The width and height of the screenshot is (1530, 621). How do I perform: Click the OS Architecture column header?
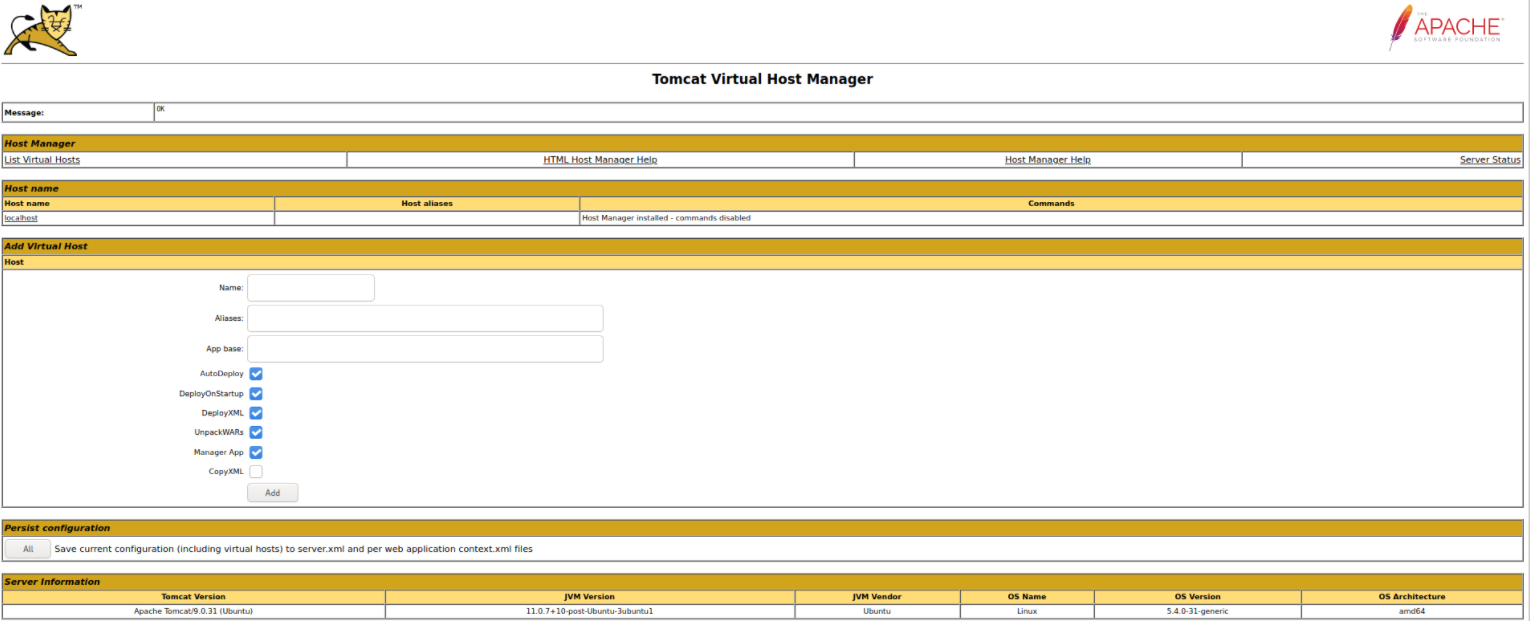(1412, 597)
